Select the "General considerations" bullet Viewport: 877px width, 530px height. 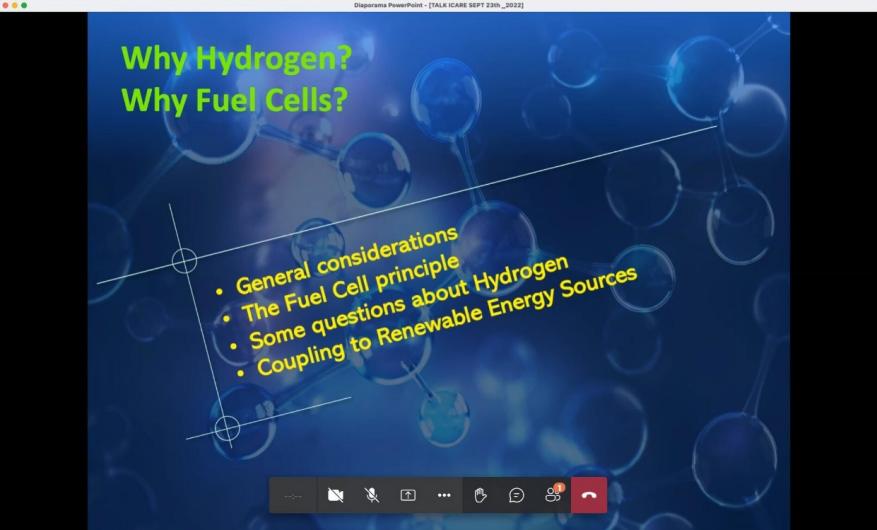(346, 261)
